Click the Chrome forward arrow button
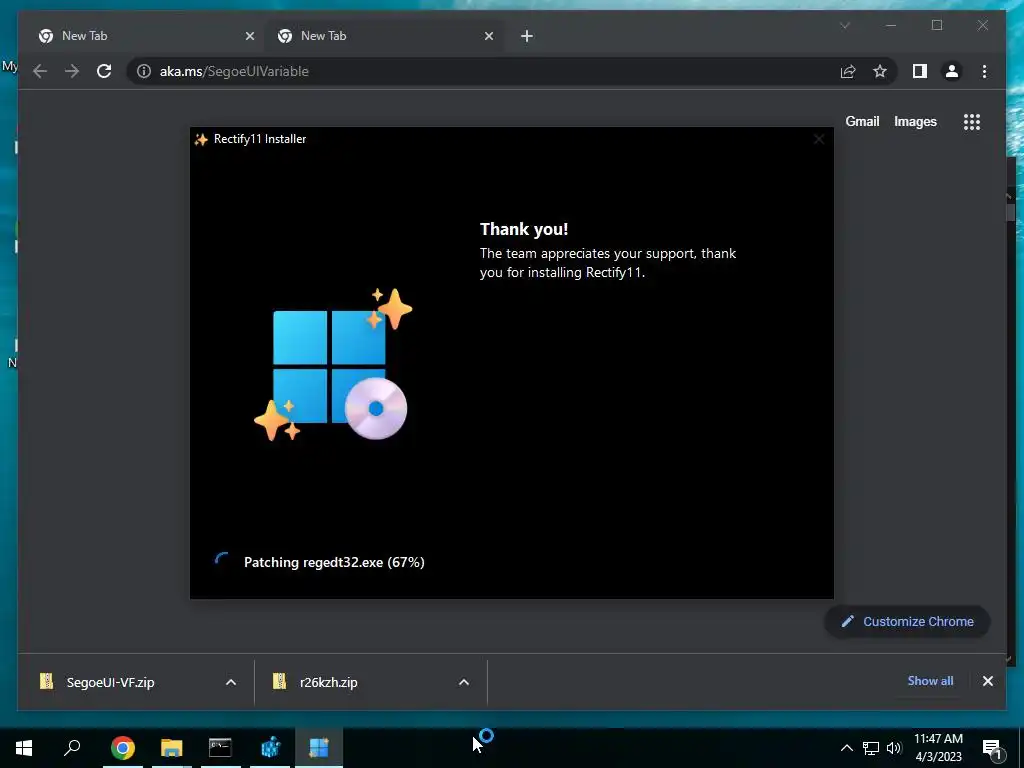This screenshot has height=768, width=1024. pos(72,71)
